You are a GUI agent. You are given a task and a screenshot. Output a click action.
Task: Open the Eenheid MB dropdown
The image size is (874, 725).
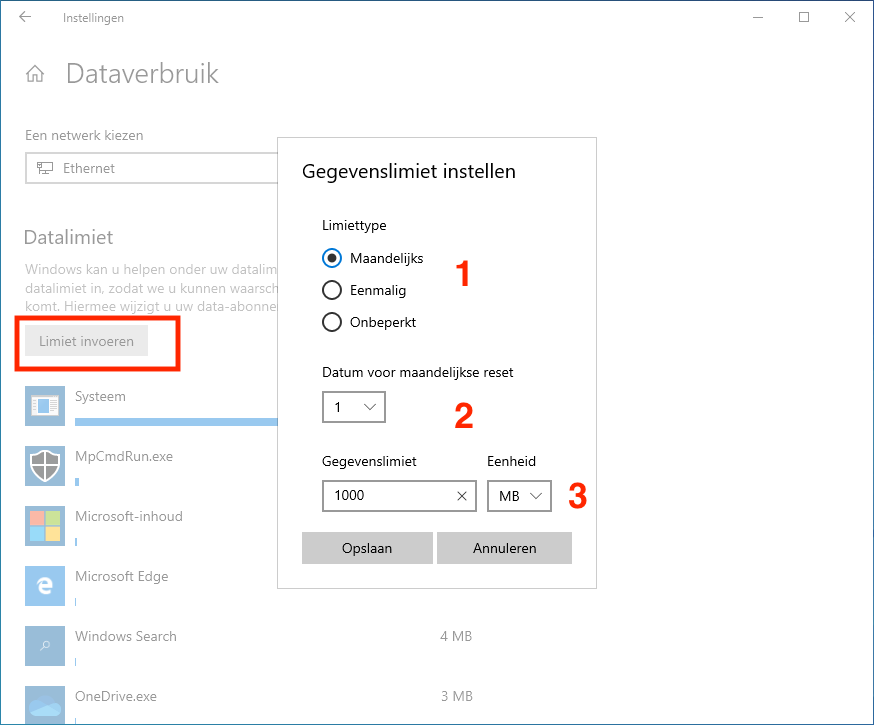pos(519,496)
